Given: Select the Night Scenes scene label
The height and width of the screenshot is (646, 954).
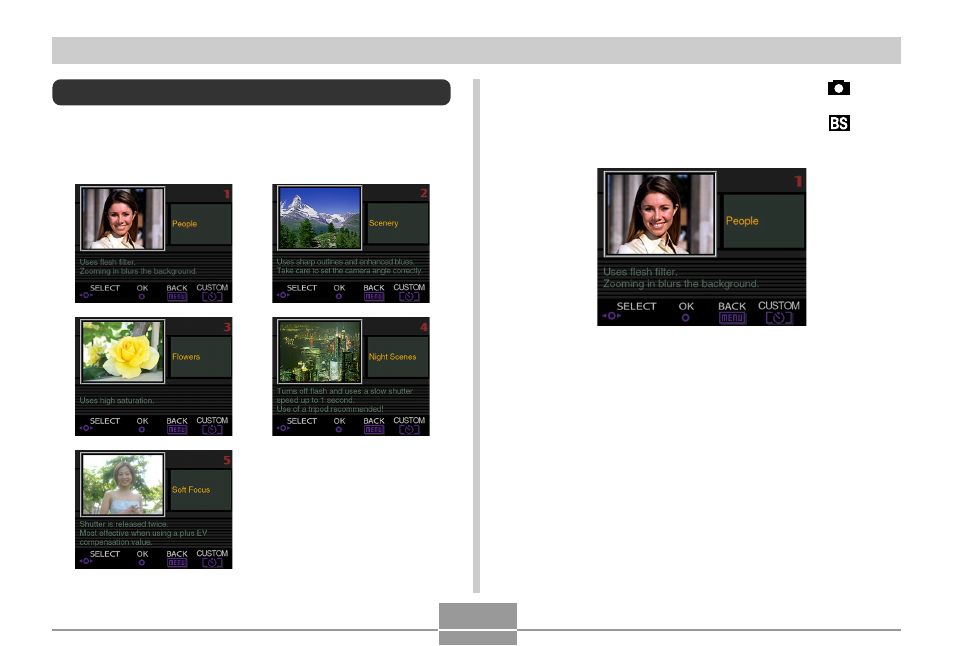Looking at the screenshot, I should click(x=392, y=357).
